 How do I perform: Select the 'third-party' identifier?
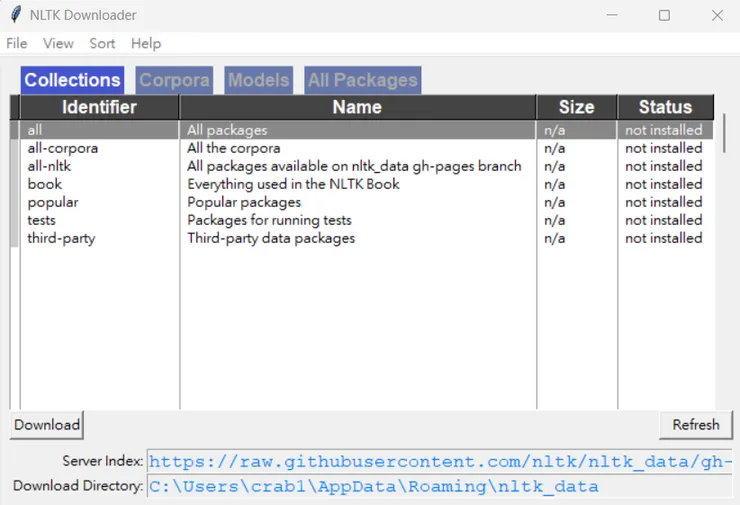61,238
